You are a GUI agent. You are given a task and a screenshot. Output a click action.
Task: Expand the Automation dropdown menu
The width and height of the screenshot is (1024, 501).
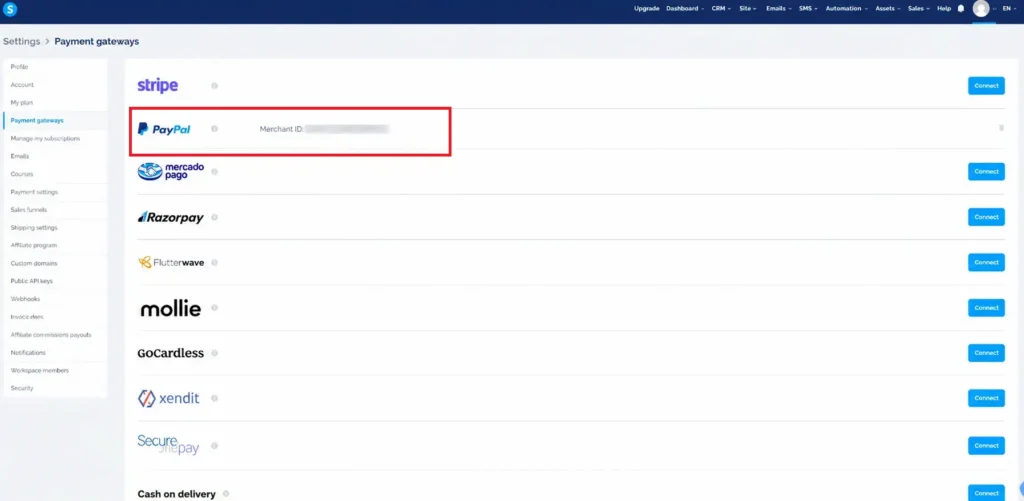point(846,8)
